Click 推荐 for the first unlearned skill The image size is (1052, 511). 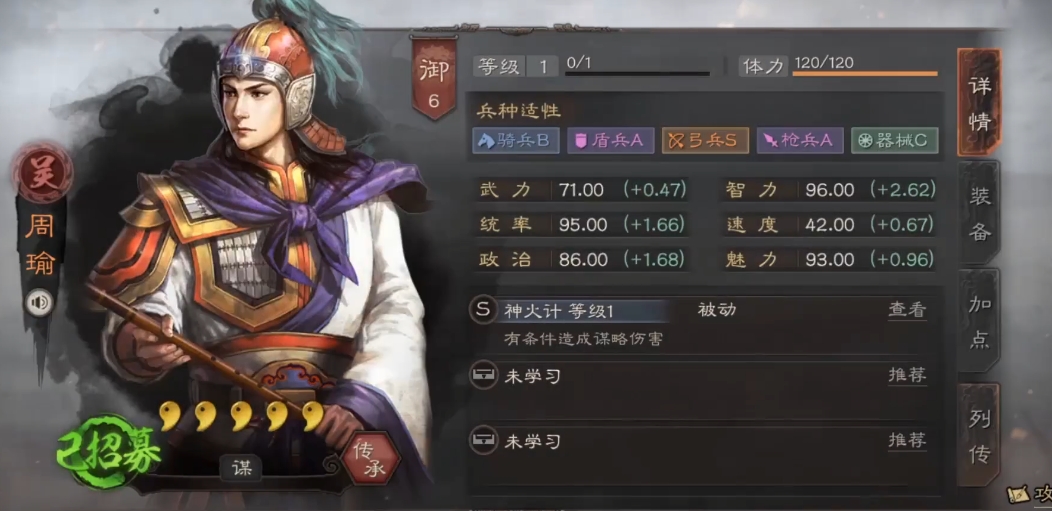point(907,376)
